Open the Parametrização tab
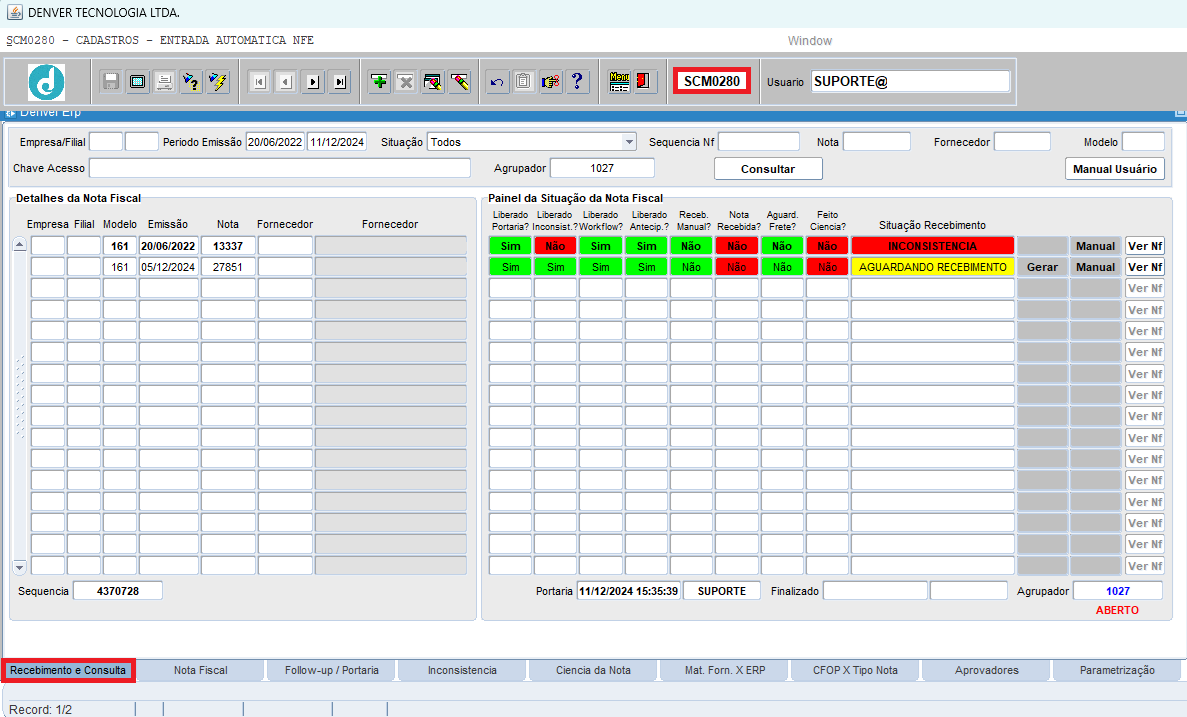This screenshot has width=1187, height=717. (1117, 670)
